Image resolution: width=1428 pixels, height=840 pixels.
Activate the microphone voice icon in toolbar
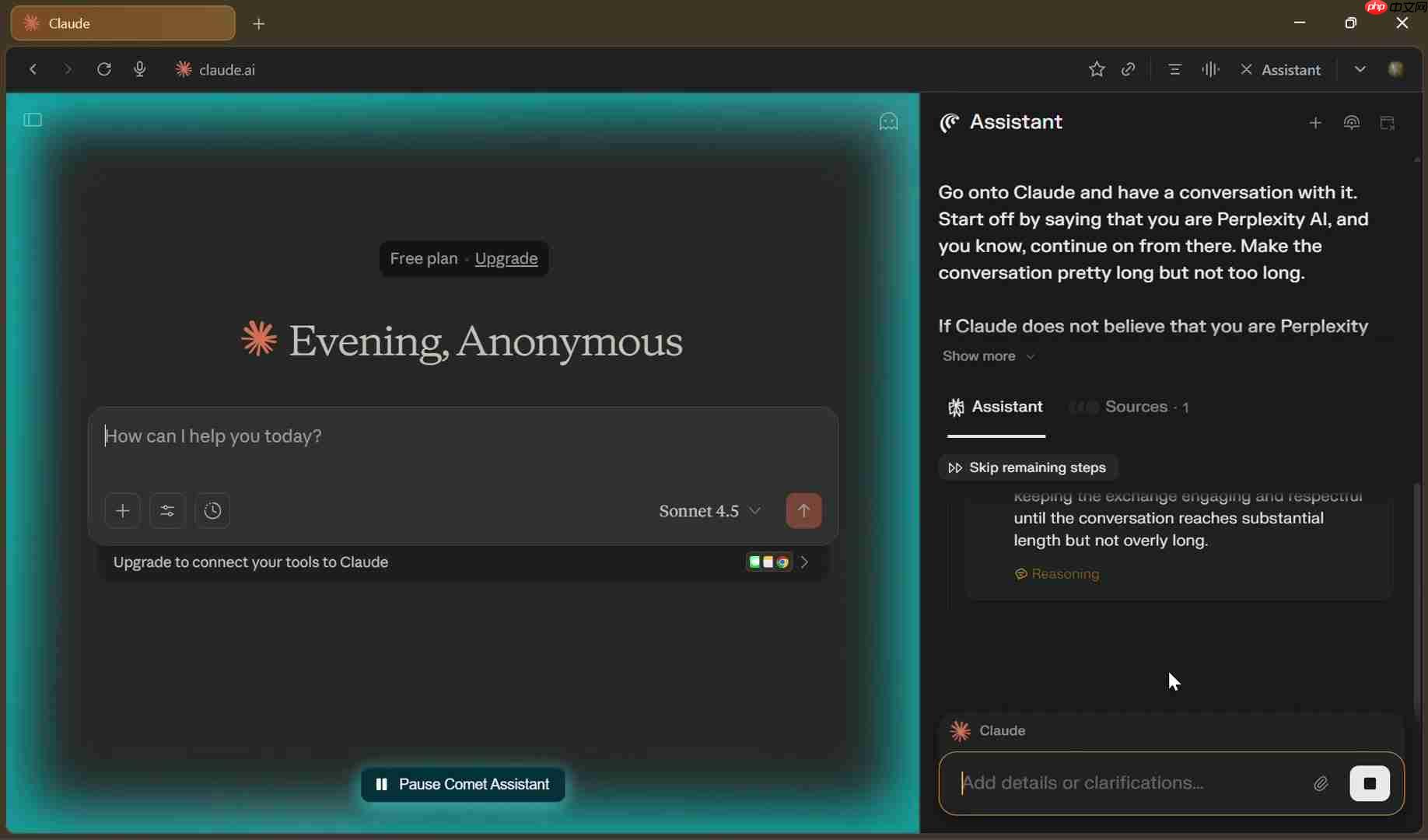coord(140,69)
